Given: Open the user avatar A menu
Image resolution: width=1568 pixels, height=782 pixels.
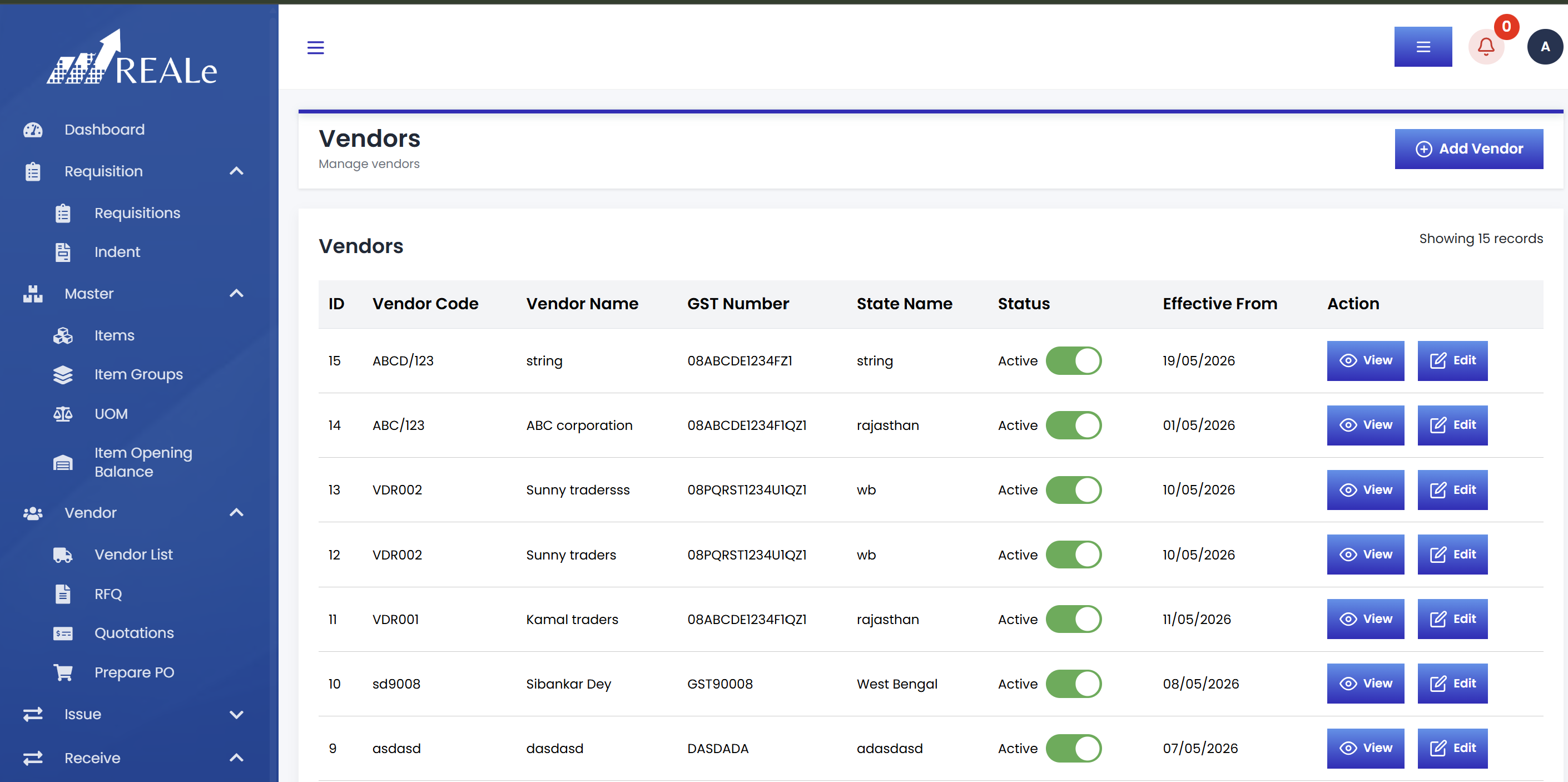Looking at the screenshot, I should pos(1545,47).
